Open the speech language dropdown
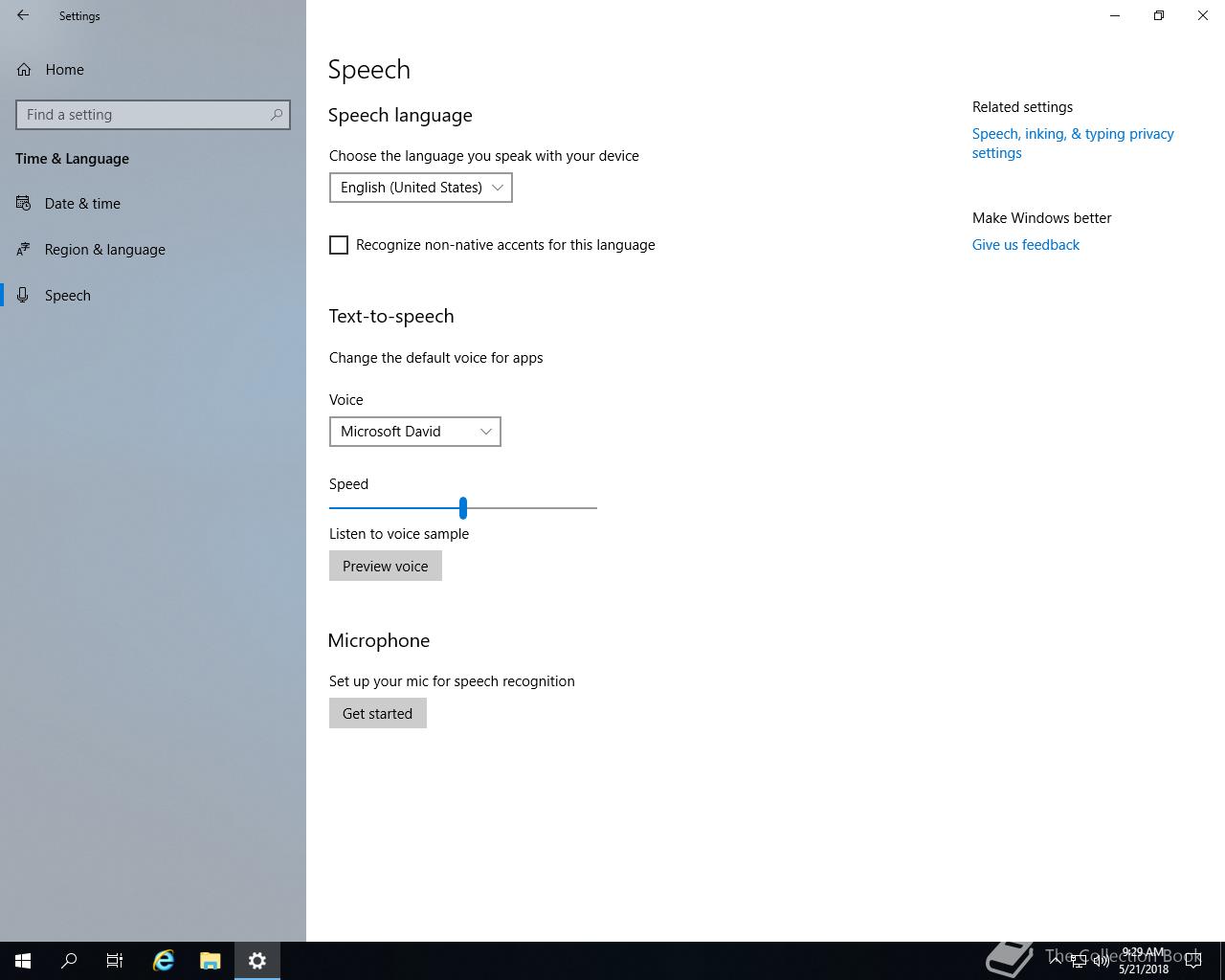The width and height of the screenshot is (1225, 980). click(x=420, y=188)
